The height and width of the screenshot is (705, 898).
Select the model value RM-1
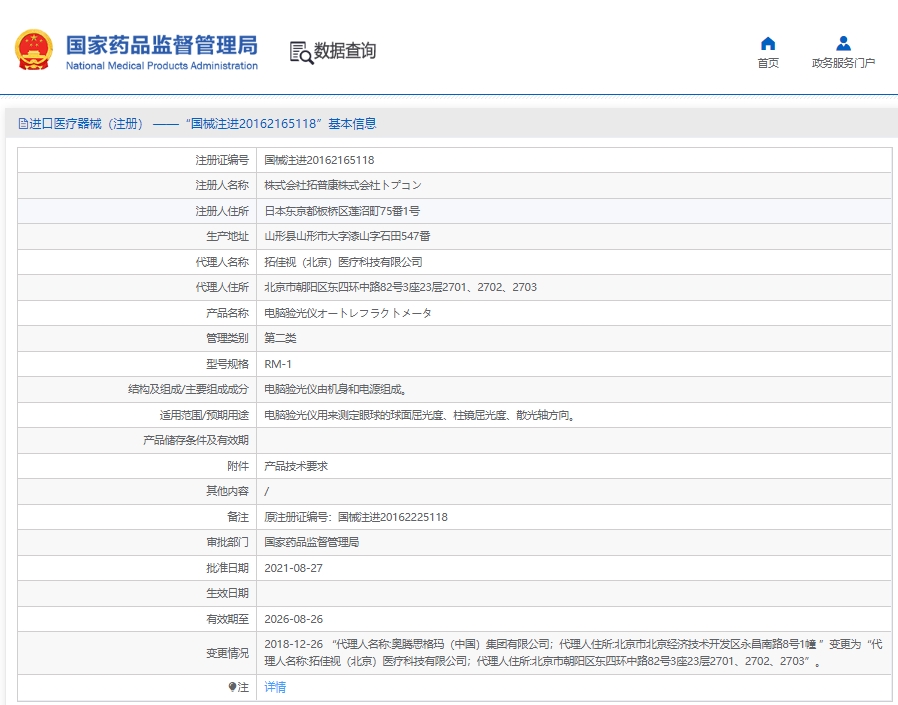278,364
